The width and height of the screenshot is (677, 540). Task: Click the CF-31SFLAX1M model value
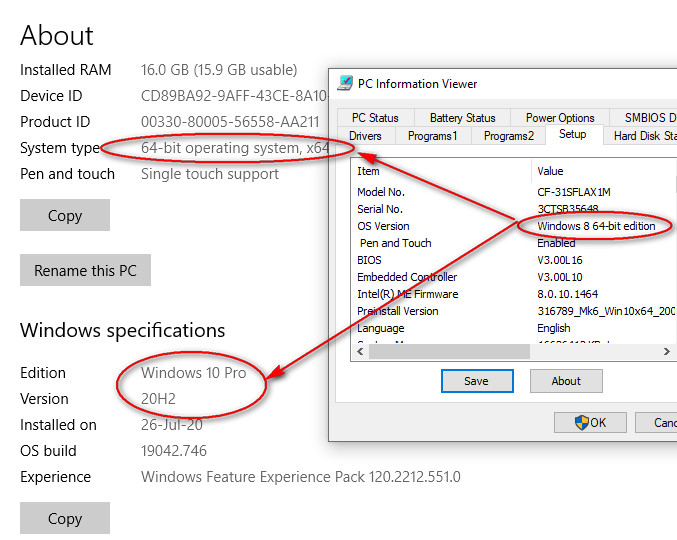(574, 192)
